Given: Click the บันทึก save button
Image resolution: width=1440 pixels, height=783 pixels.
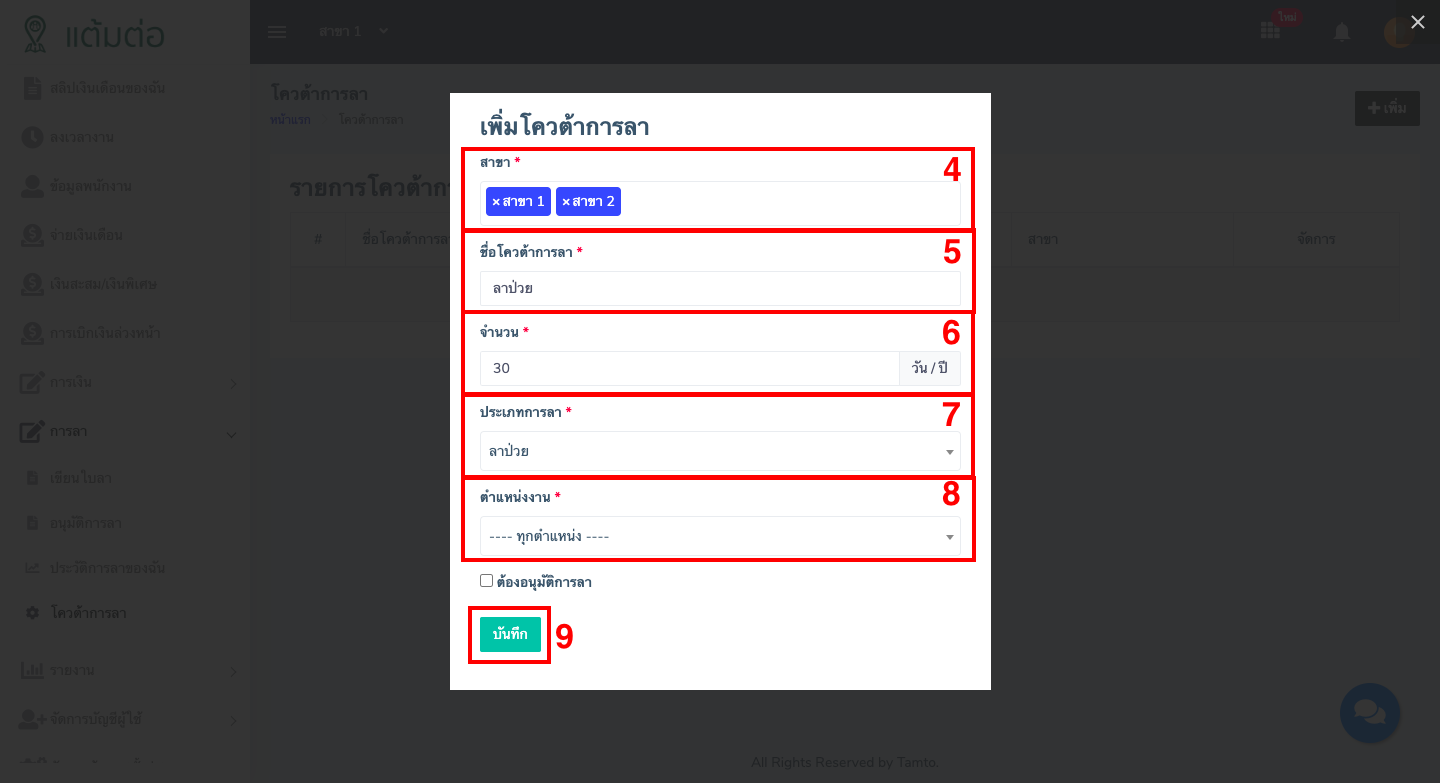Looking at the screenshot, I should click(510, 634).
